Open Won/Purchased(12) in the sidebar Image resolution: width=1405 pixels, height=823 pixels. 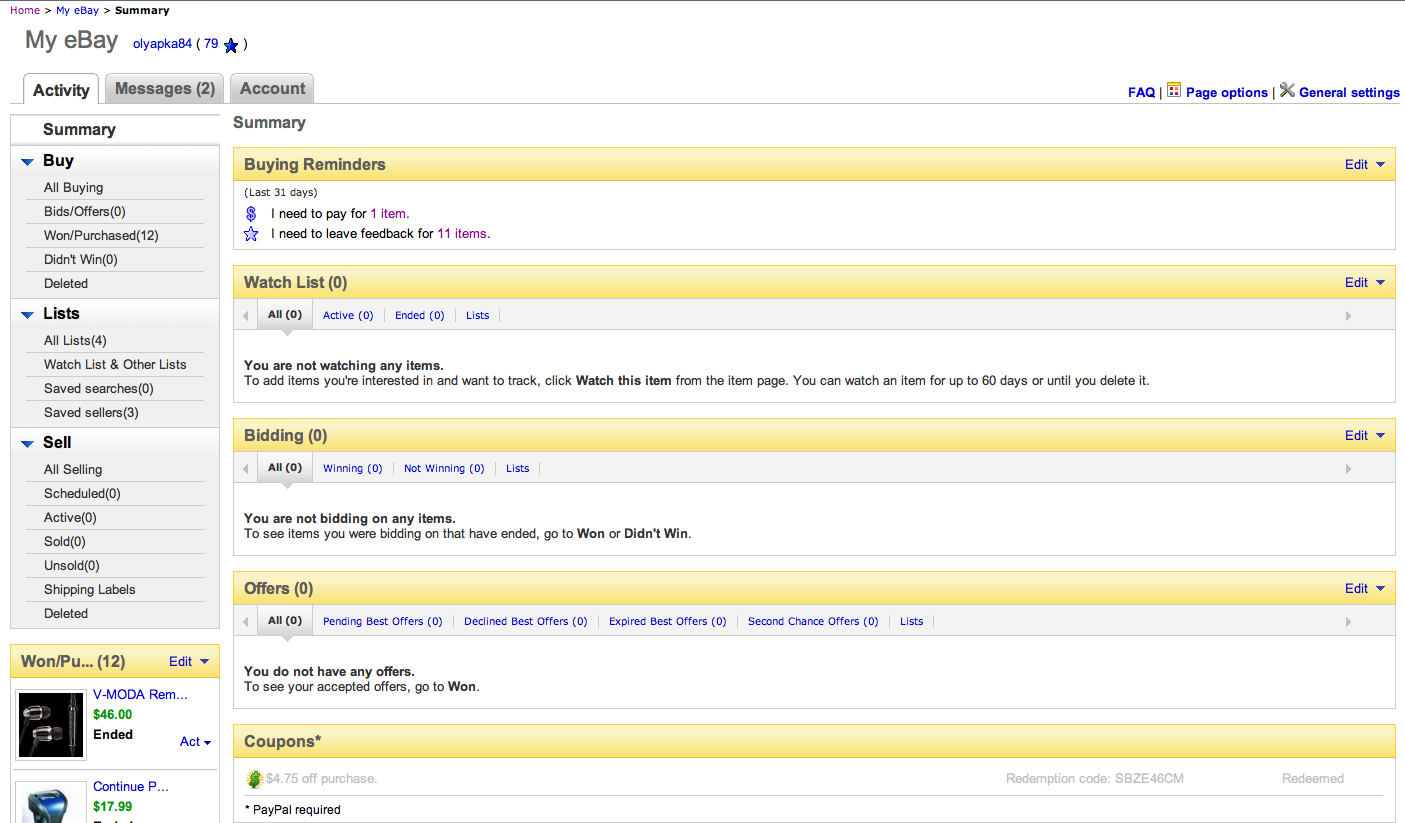tap(101, 236)
